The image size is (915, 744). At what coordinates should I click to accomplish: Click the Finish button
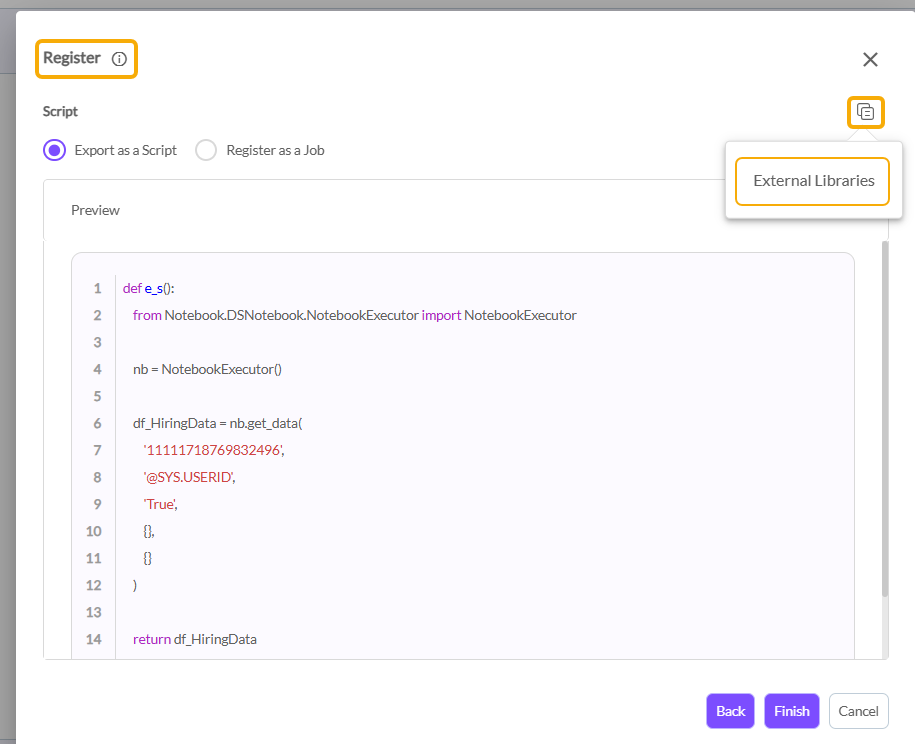[791, 711]
